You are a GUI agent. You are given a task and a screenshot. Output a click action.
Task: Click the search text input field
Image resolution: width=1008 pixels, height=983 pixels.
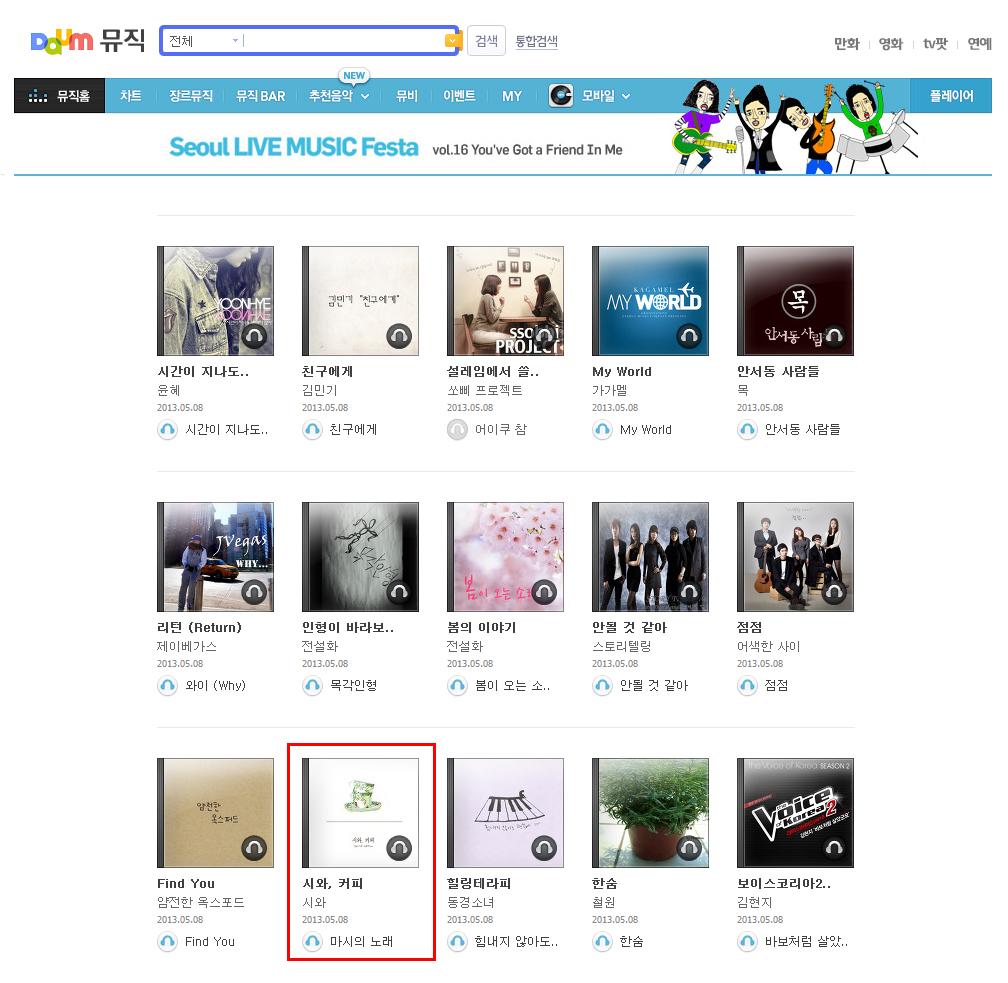[x=344, y=41]
